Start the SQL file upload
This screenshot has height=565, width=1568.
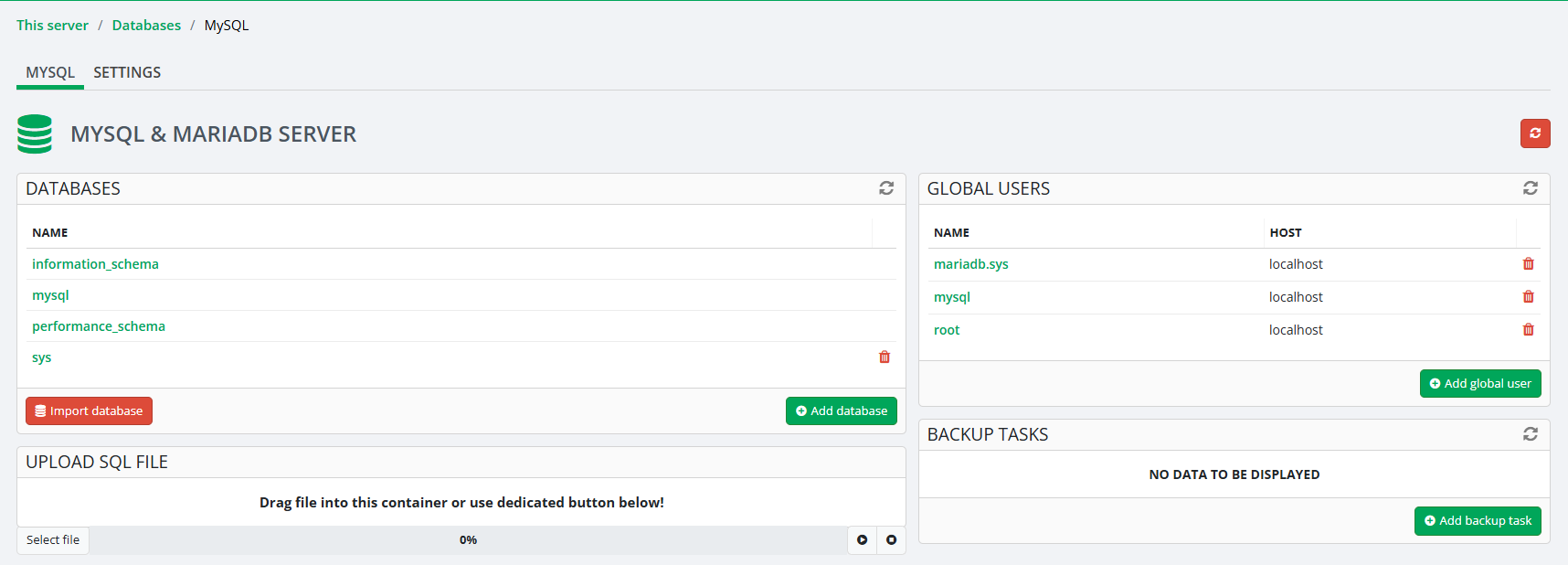point(862,540)
